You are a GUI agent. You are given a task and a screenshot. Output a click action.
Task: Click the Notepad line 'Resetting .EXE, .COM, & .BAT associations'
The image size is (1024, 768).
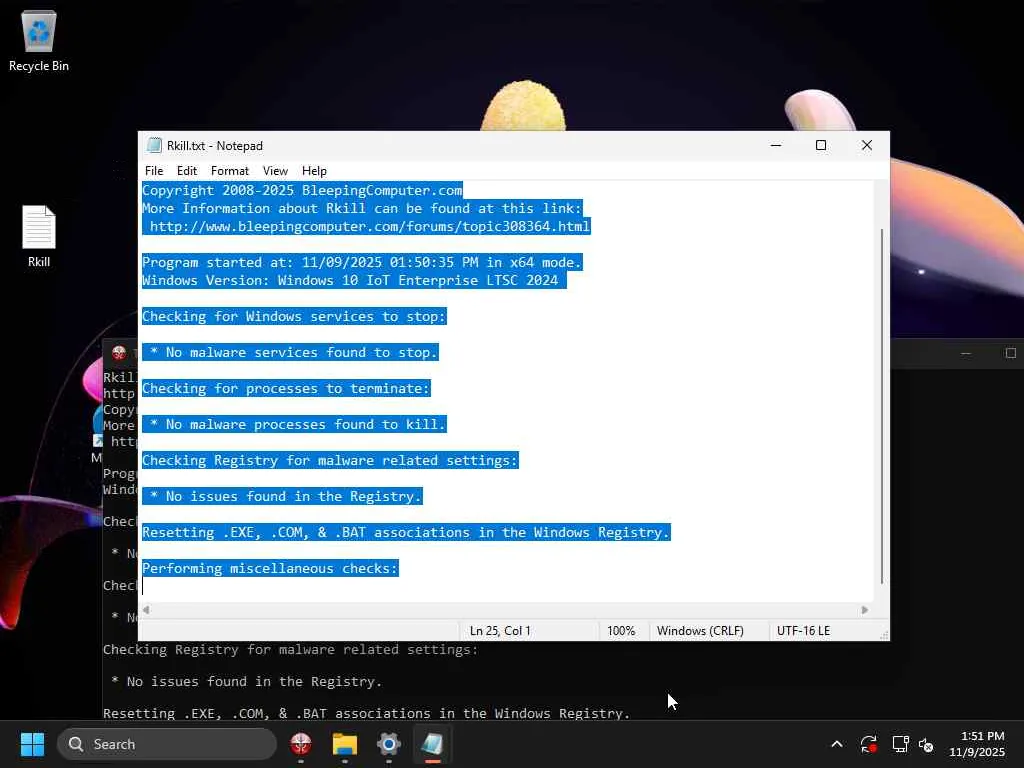(406, 532)
